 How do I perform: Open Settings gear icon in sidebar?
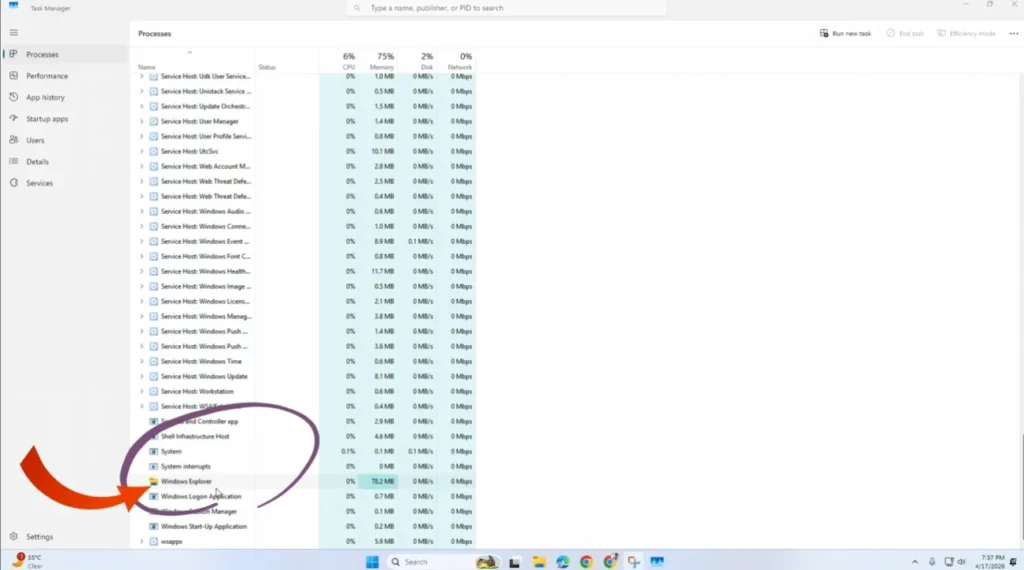pos(14,537)
